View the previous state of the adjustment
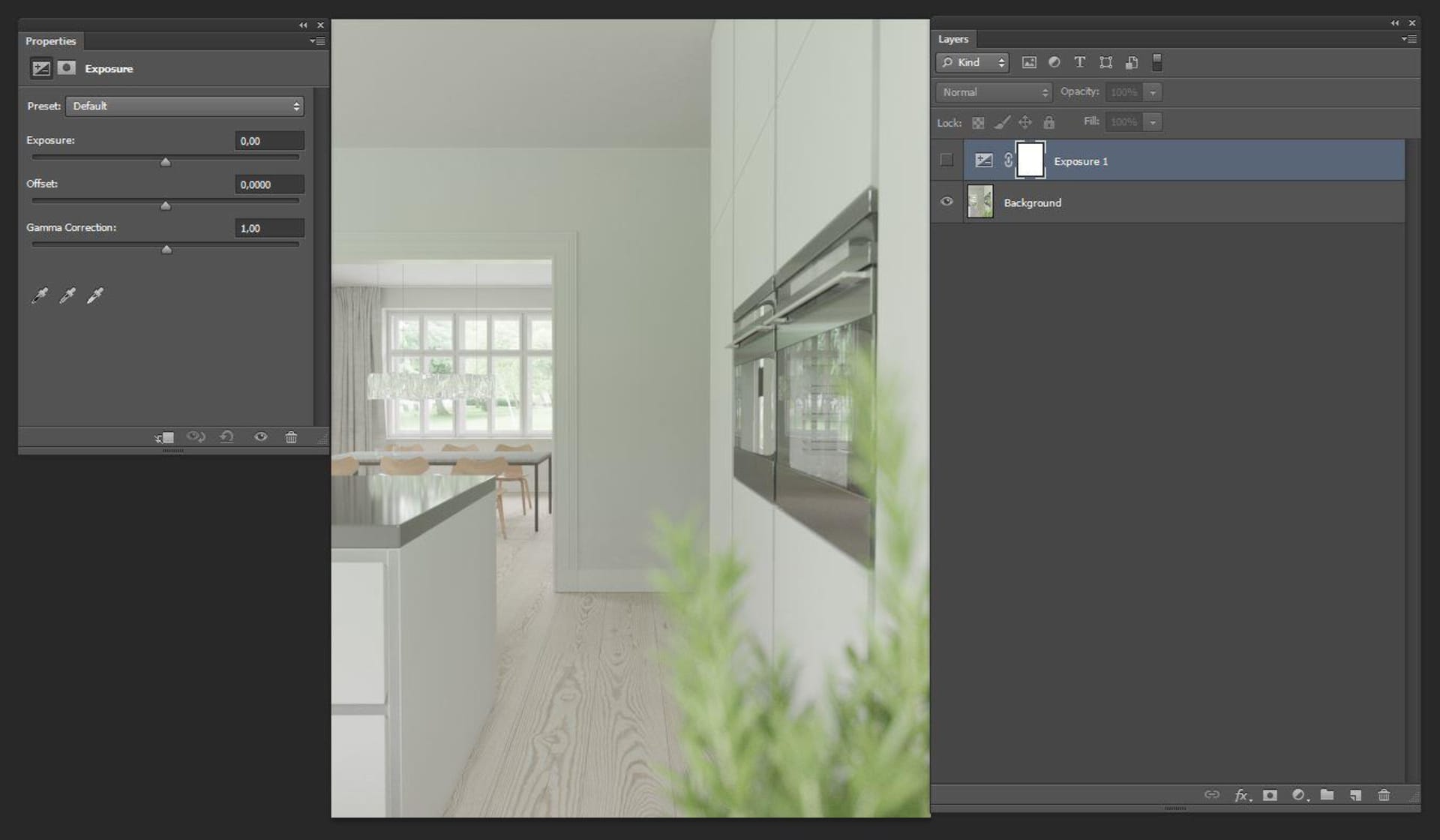 [x=196, y=436]
